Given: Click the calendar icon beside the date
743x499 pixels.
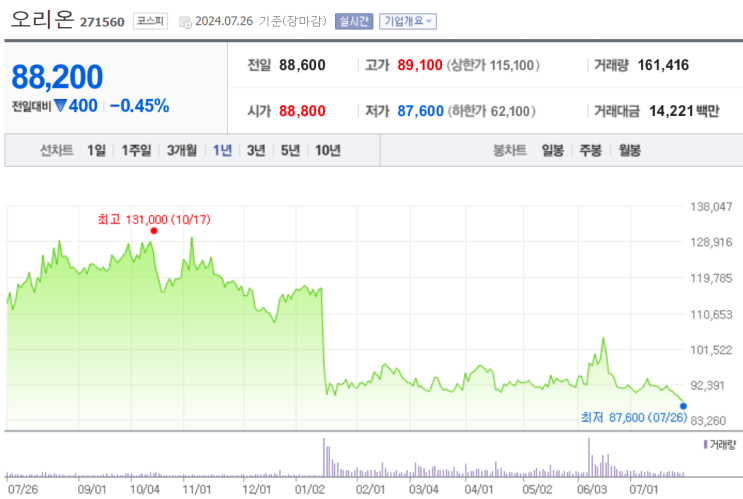Looking at the screenshot, I should pos(185,22).
